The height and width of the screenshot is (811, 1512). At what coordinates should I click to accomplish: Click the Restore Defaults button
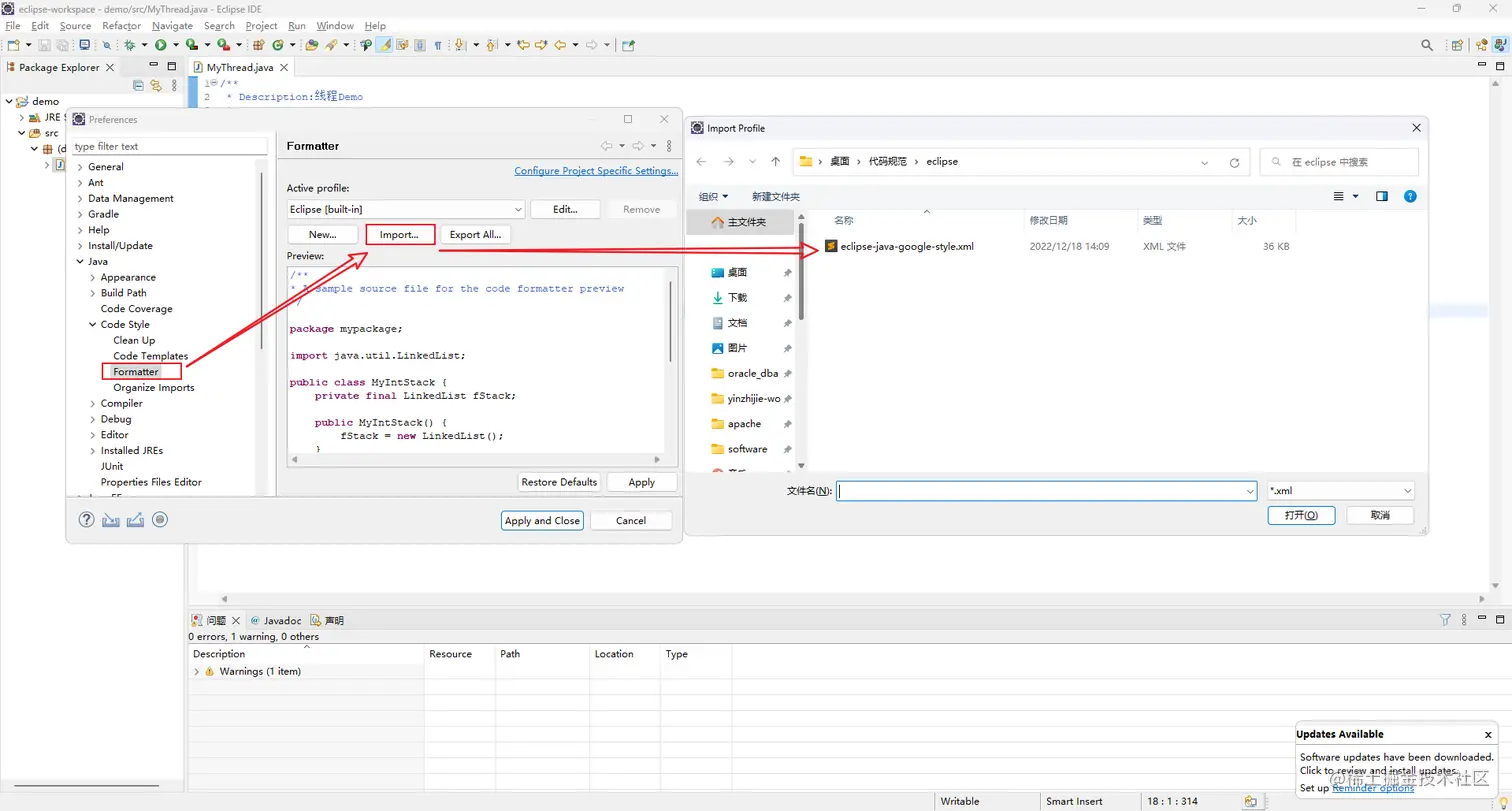tap(559, 482)
